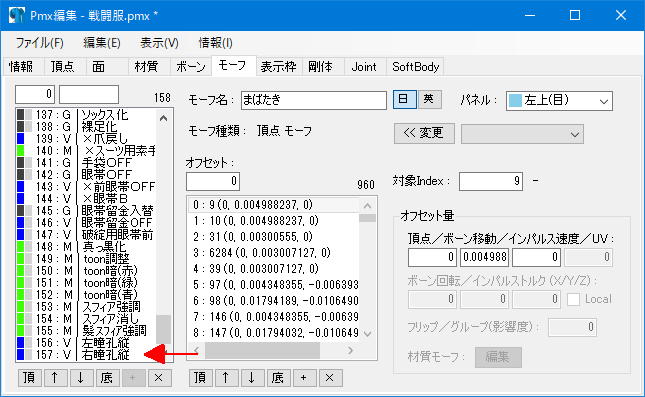
Task: Click the empty morph search field
Action: 89,95
